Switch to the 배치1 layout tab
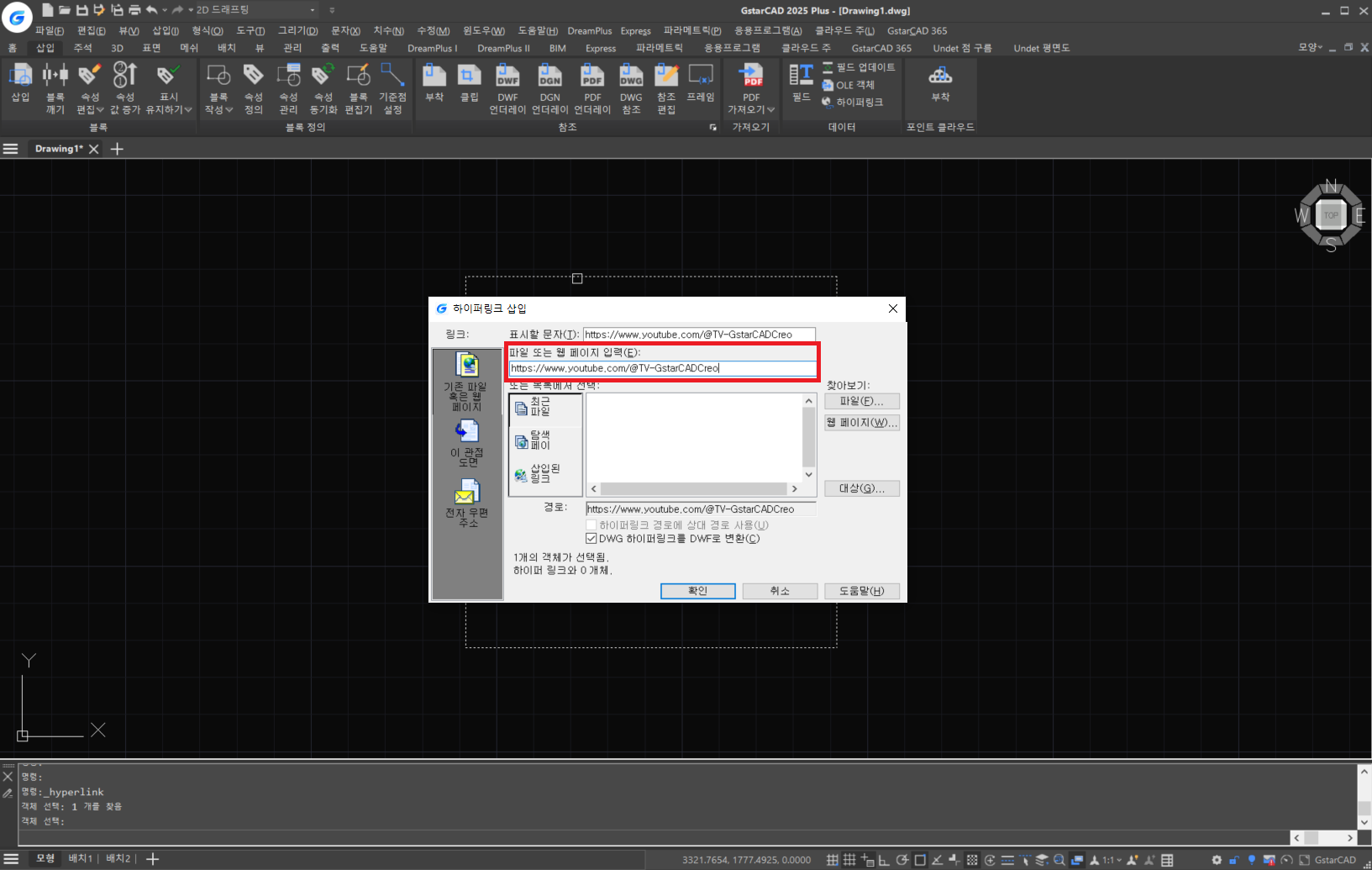Screen dimensions: 1372x870 (x=81, y=859)
